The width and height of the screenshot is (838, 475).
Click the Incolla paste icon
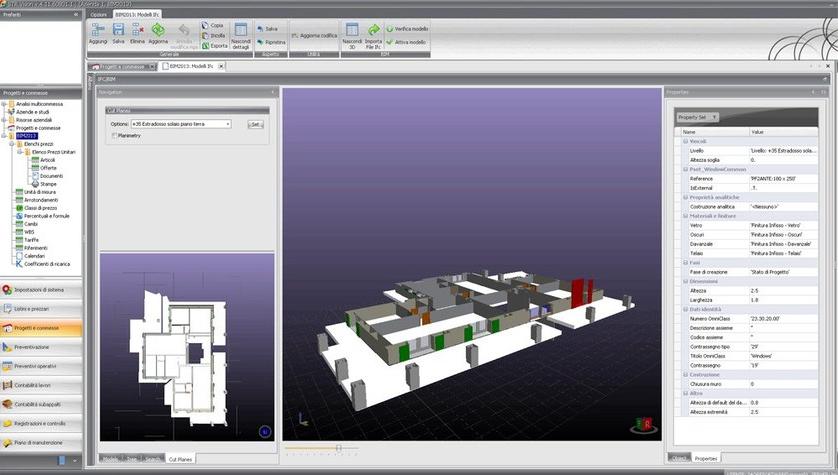pyautogui.click(x=205, y=35)
